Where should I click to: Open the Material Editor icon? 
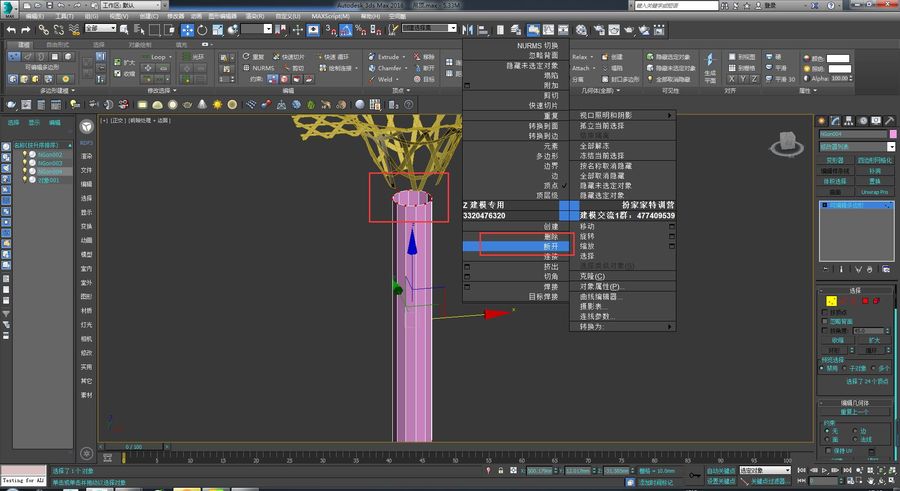tap(581, 30)
